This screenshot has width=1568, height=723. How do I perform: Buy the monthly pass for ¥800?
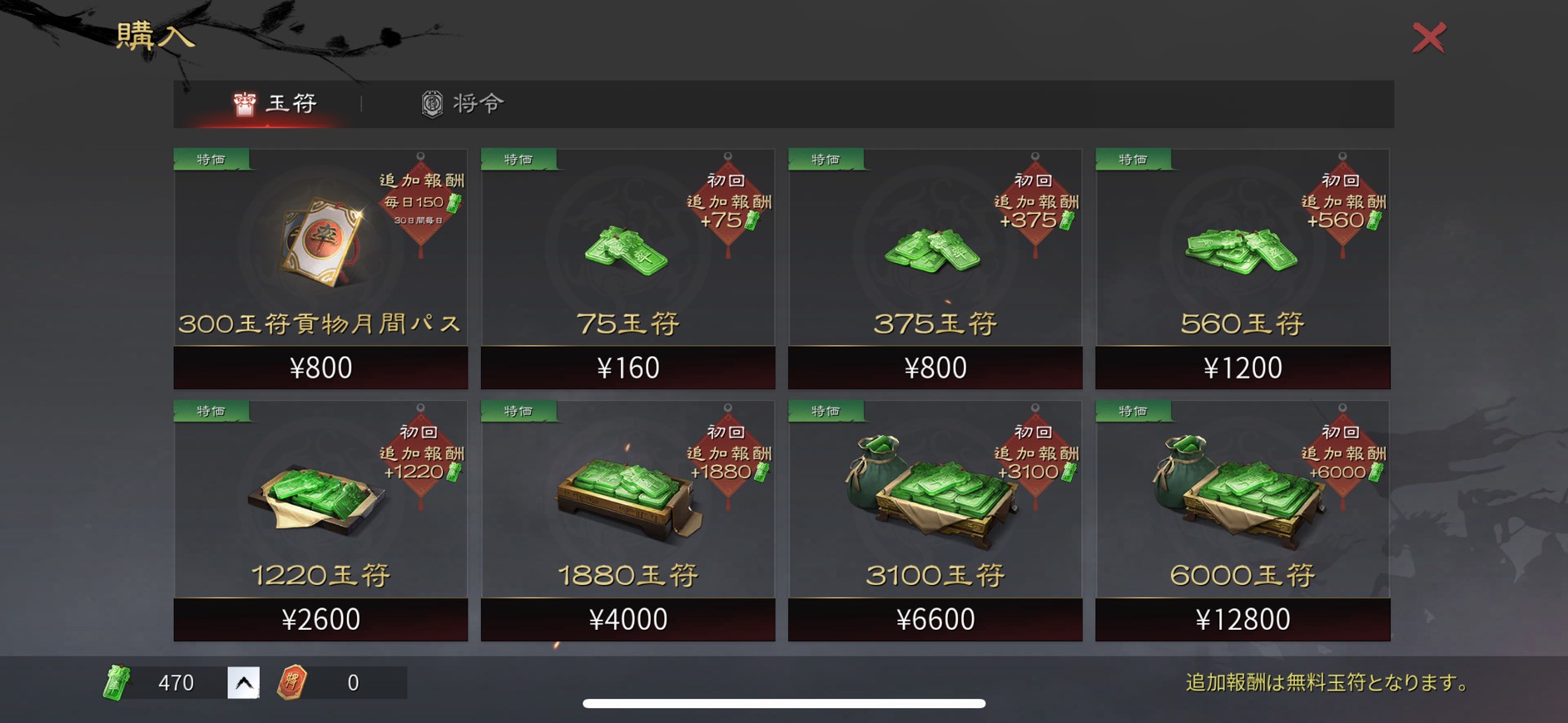coord(320,368)
